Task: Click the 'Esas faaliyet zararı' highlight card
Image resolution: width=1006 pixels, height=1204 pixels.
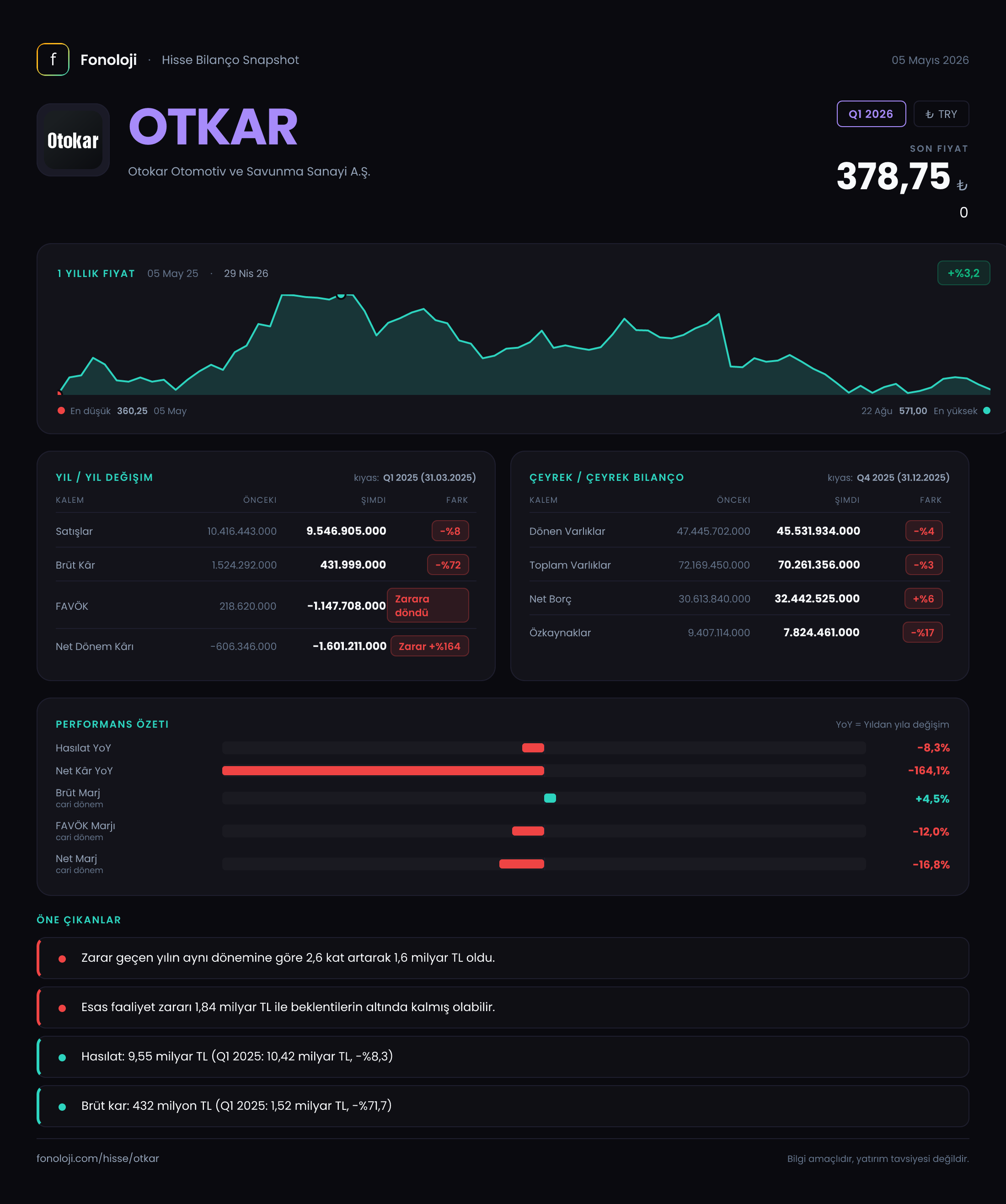Action: (503, 1007)
